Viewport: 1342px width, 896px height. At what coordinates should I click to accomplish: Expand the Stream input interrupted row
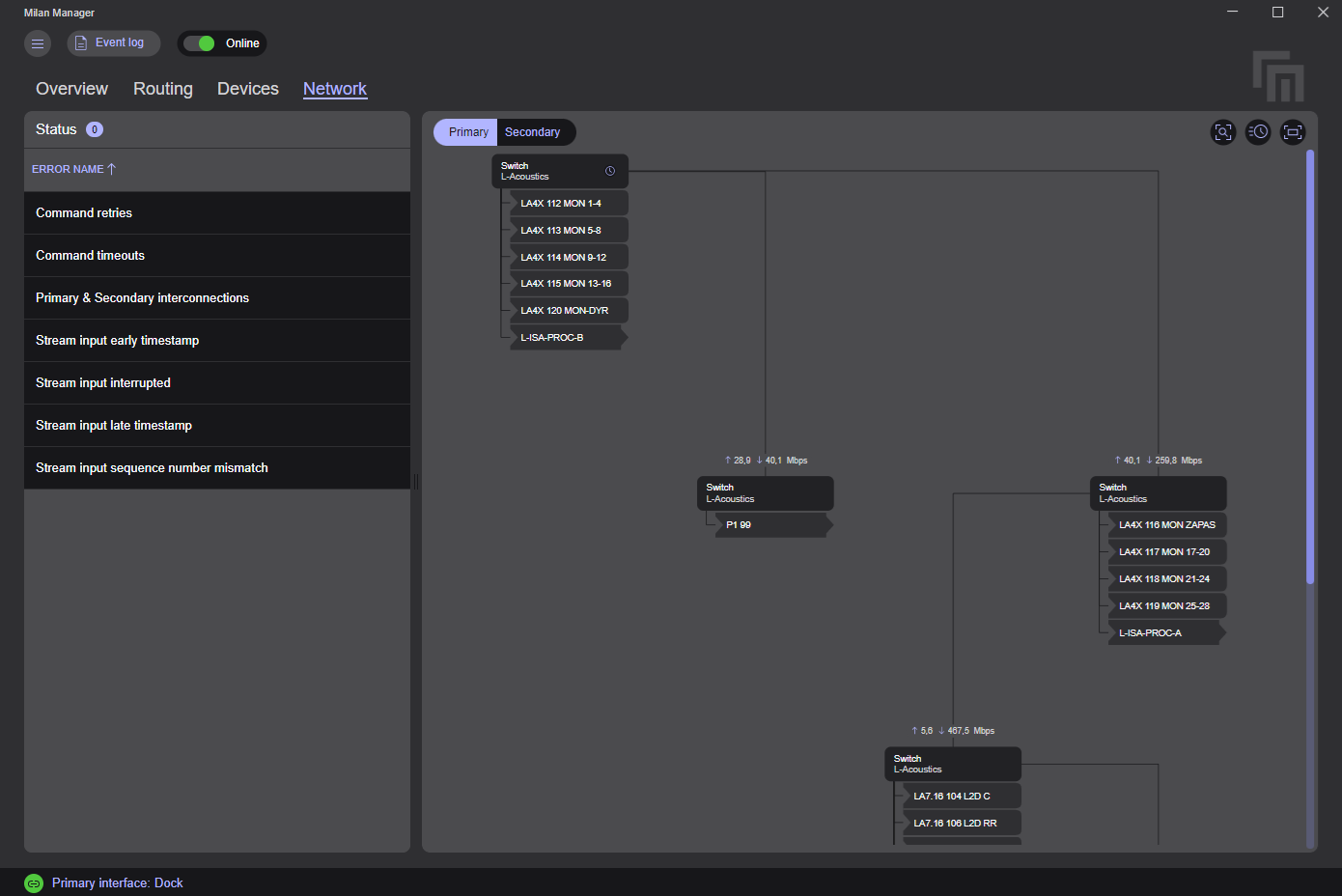[x=216, y=383]
